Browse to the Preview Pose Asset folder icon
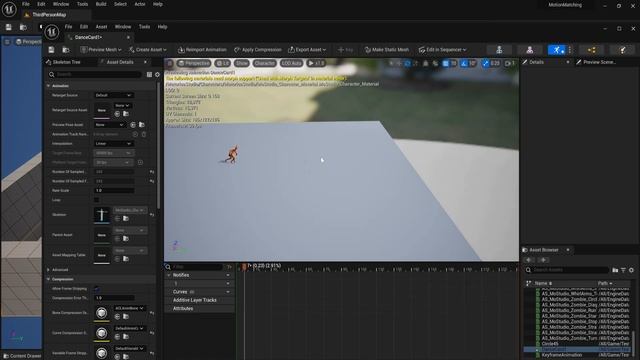The width and height of the screenshot is (640, 360). [x=142, y=124]
